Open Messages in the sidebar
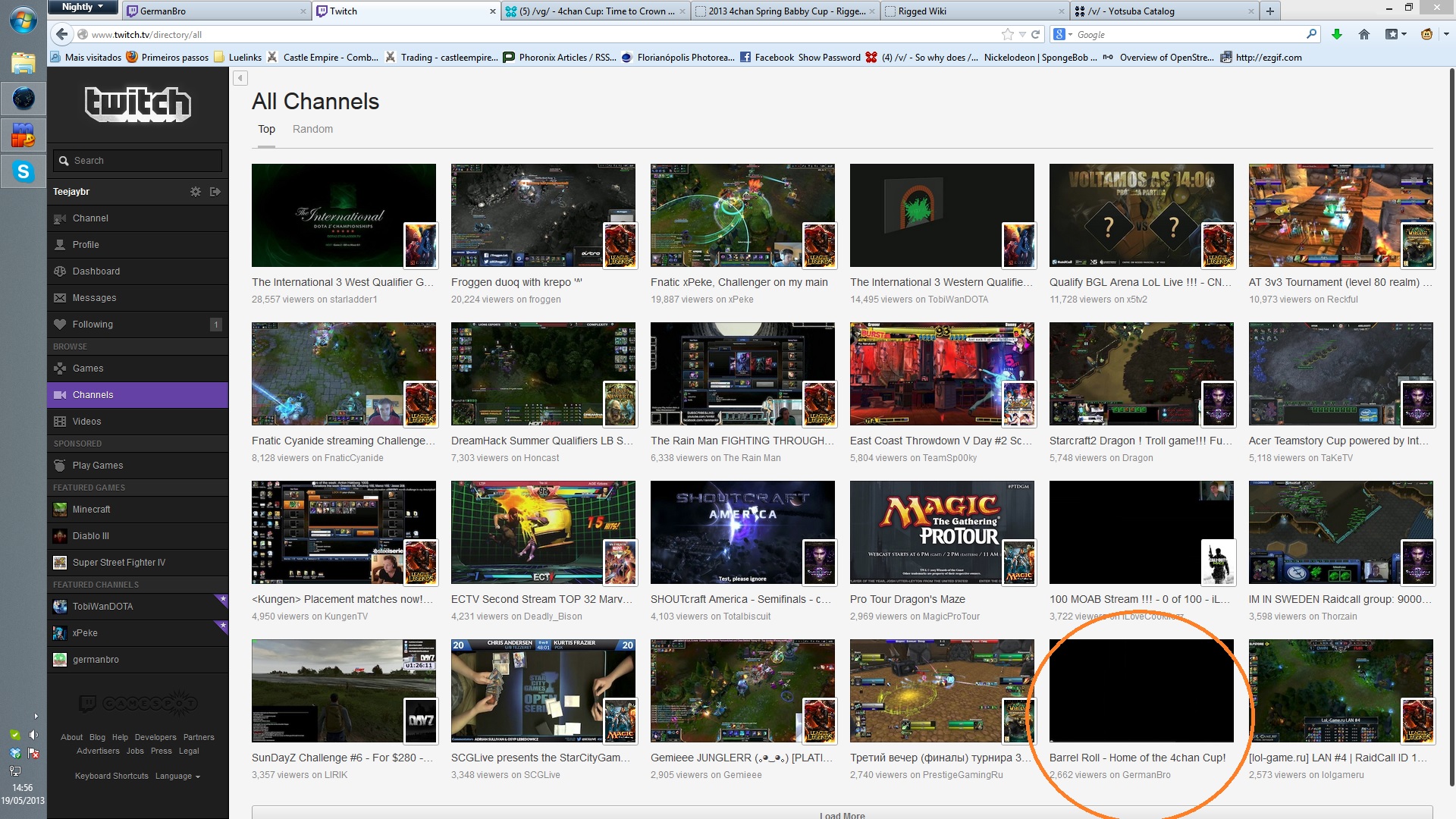 tap(137, 298)
